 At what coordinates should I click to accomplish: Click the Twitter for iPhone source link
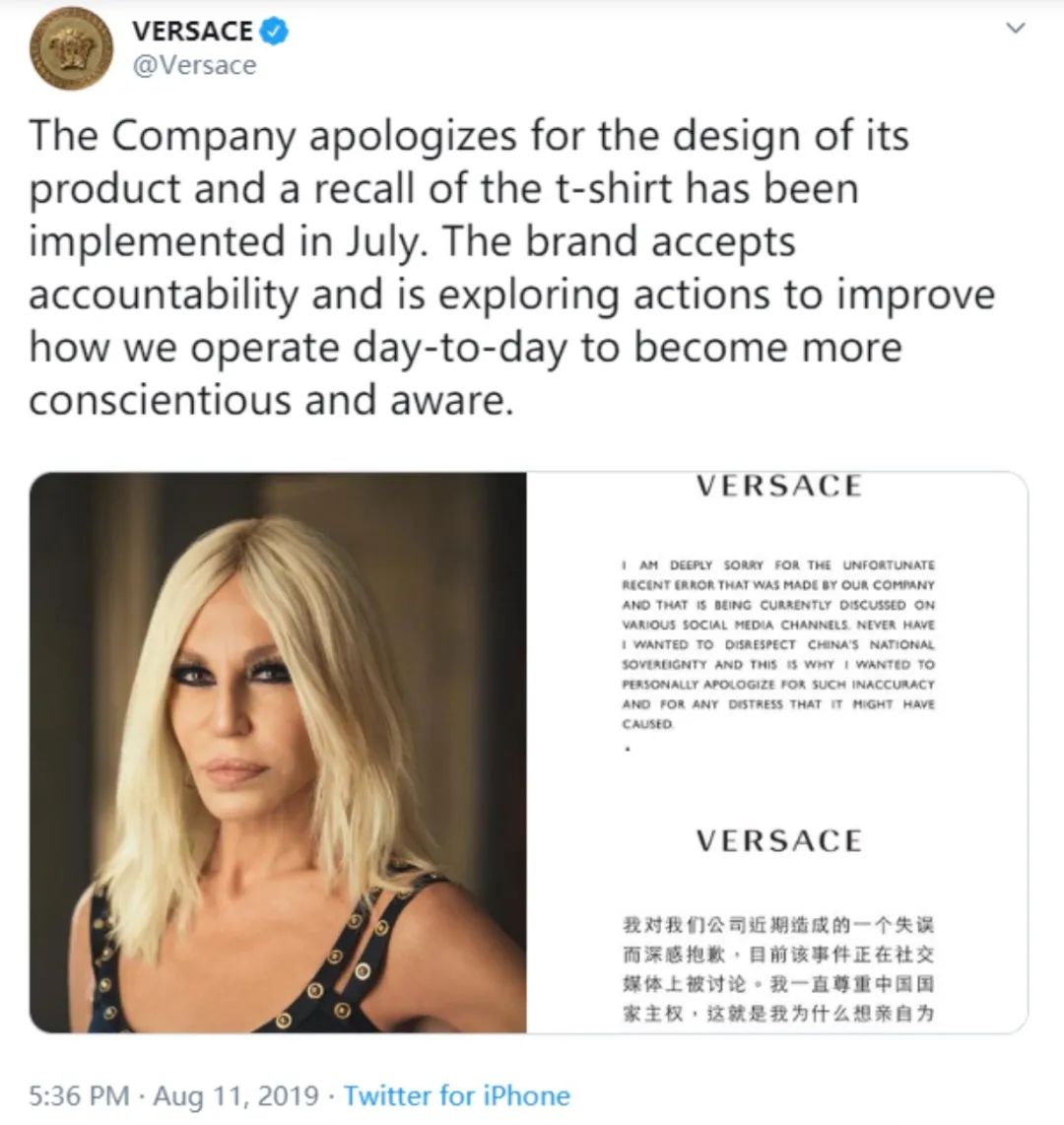point(457,1095)
